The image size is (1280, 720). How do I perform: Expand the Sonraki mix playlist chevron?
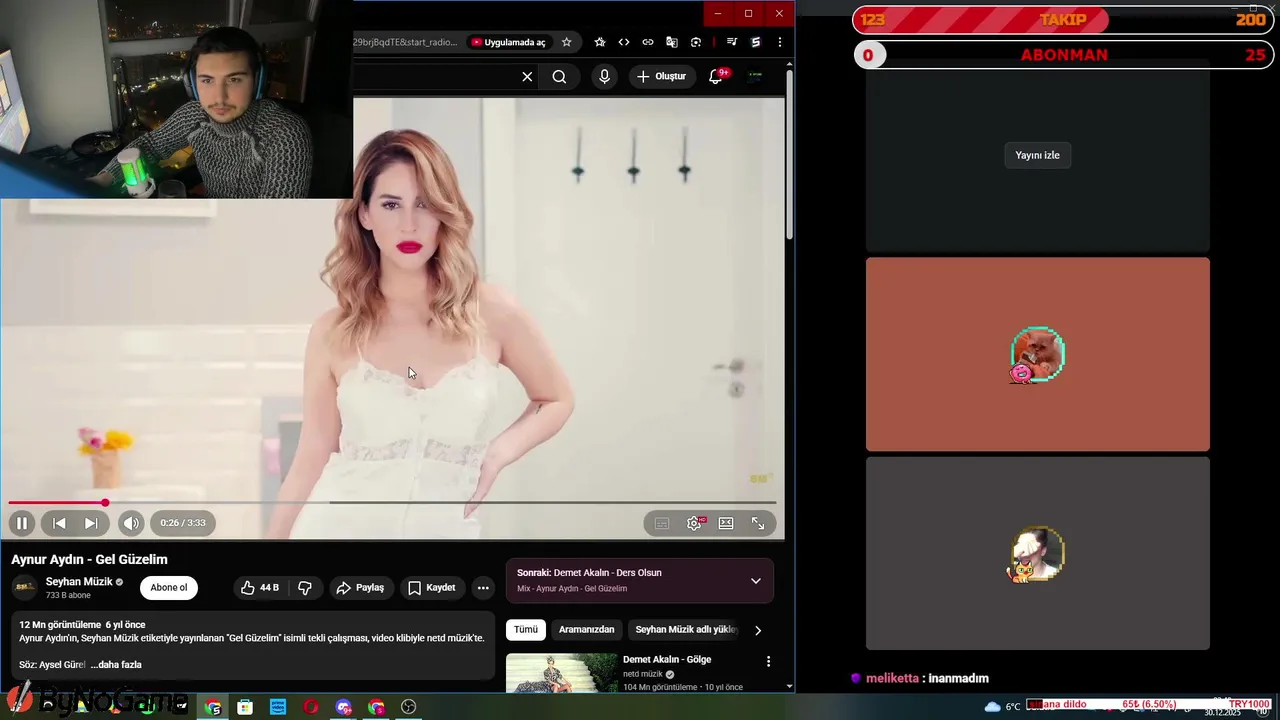coord(756,581)
